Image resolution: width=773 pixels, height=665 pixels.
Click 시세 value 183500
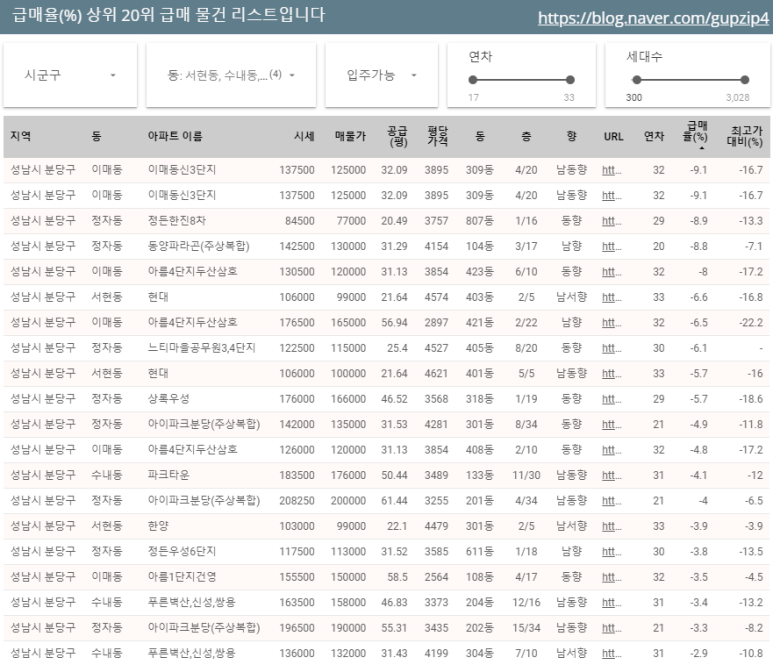297,475
